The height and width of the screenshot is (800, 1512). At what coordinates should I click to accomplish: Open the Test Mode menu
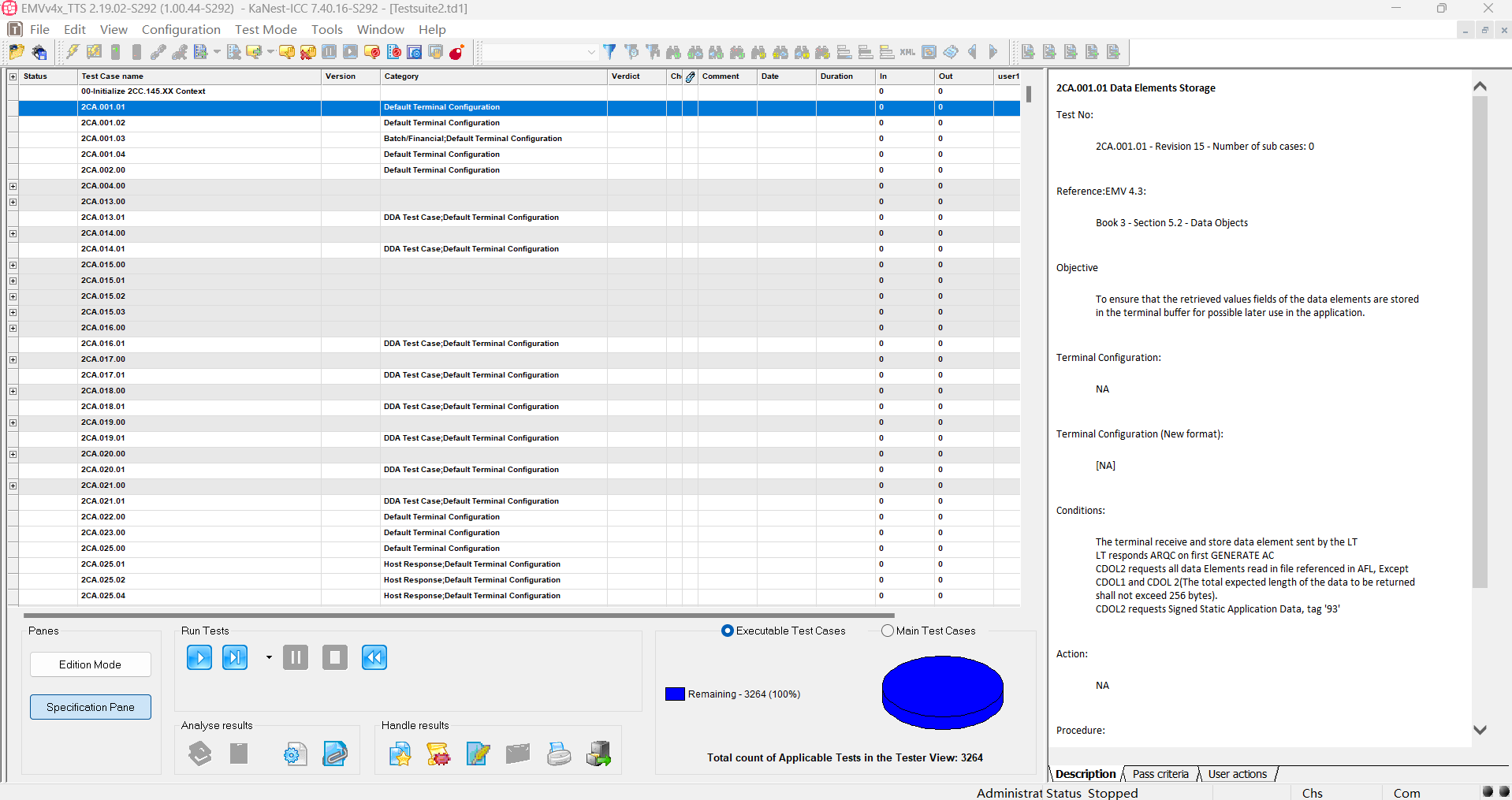[x=266, y=29]
